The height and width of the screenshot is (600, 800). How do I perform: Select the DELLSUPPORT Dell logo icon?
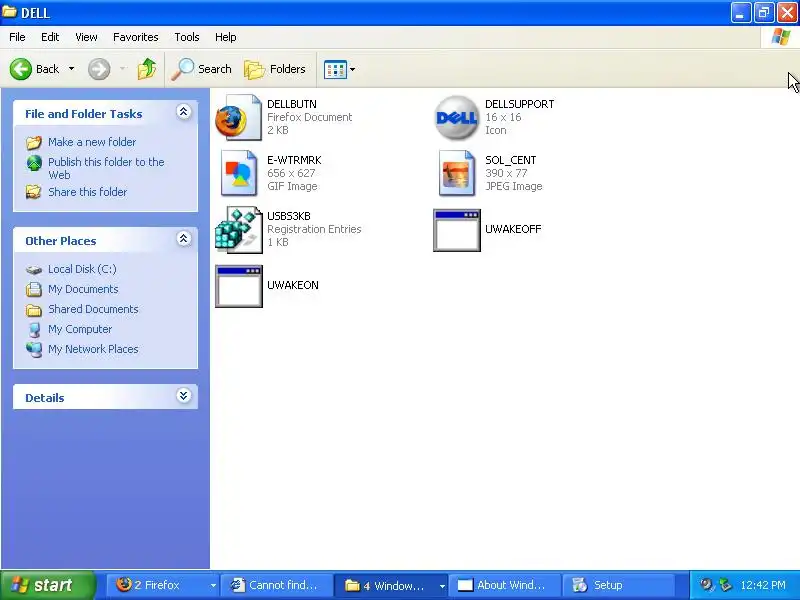click(x=456, y=117)
